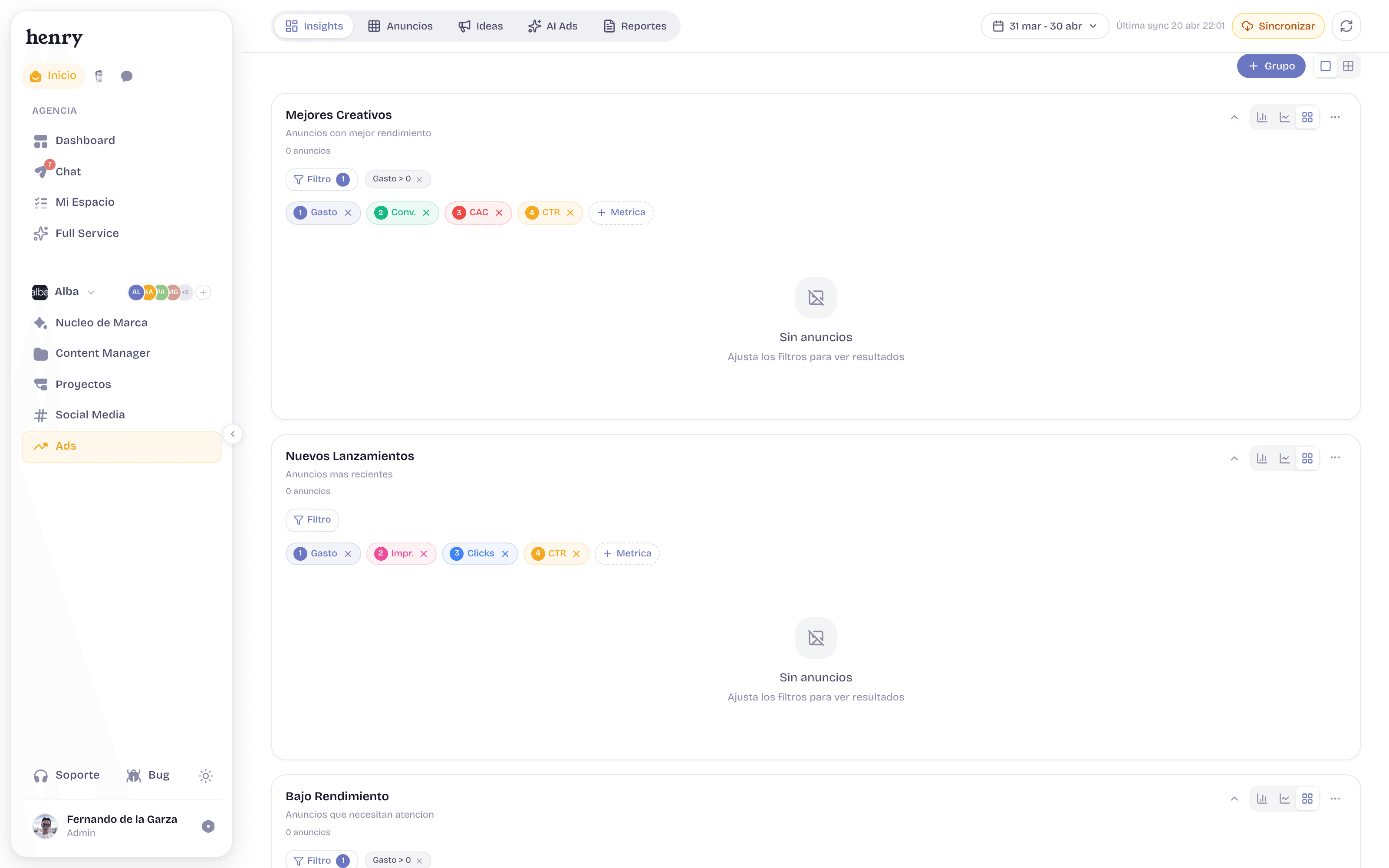Screen dimensions: 1389x868
Task: Open the 31 mar - 30 abr date dropdown
Action: 1045,26
